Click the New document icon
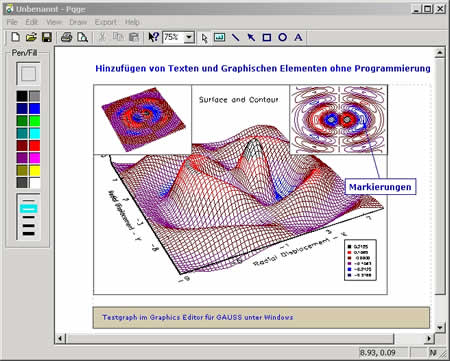Viewport: 450px width, 361px height. pos(15,37)
